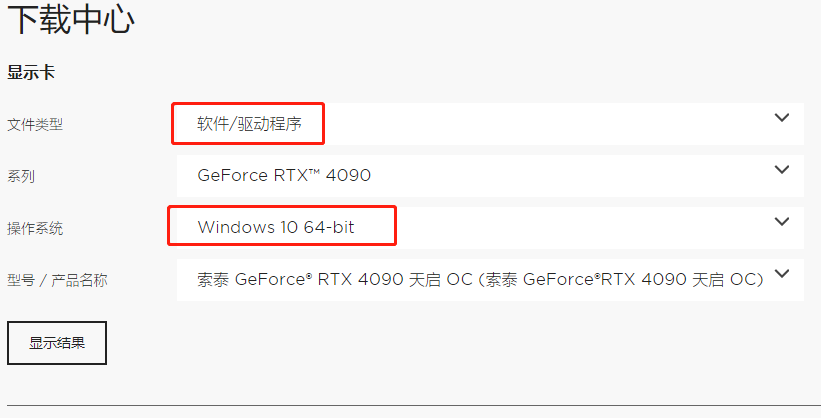Click blank space in the 系列 field
This screenshot has height=418, width=821.
pos(560,176)
